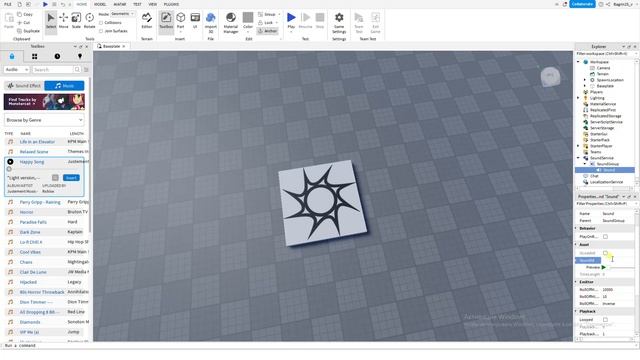640x360 pixels.
Task: Open the AVATAR ribbon tab
Action: tap(120, 4)
